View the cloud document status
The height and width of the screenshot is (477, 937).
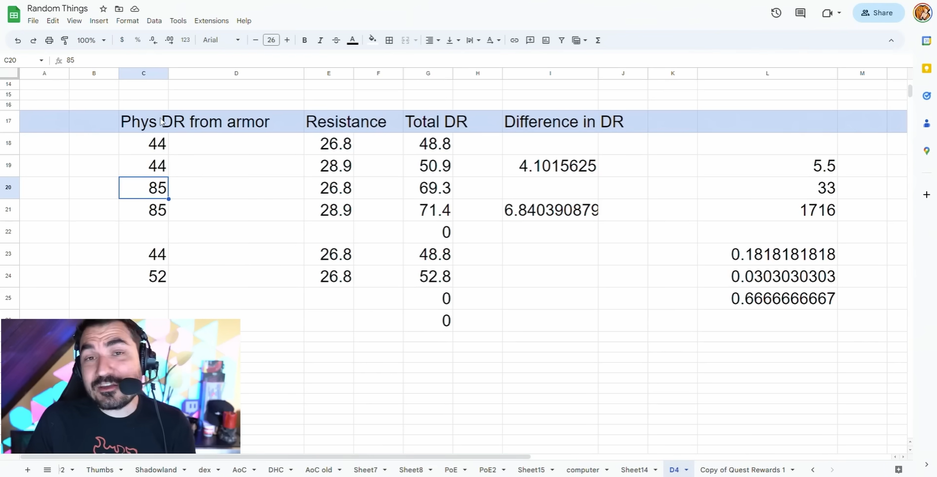point(135,9)
